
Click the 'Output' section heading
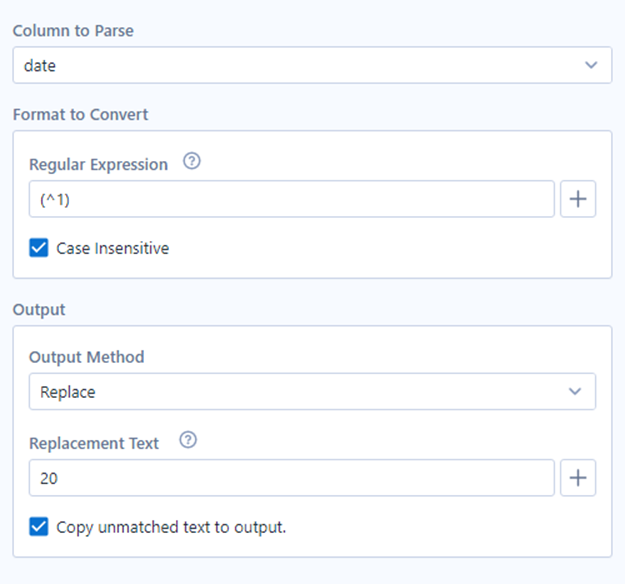[39, 309]
